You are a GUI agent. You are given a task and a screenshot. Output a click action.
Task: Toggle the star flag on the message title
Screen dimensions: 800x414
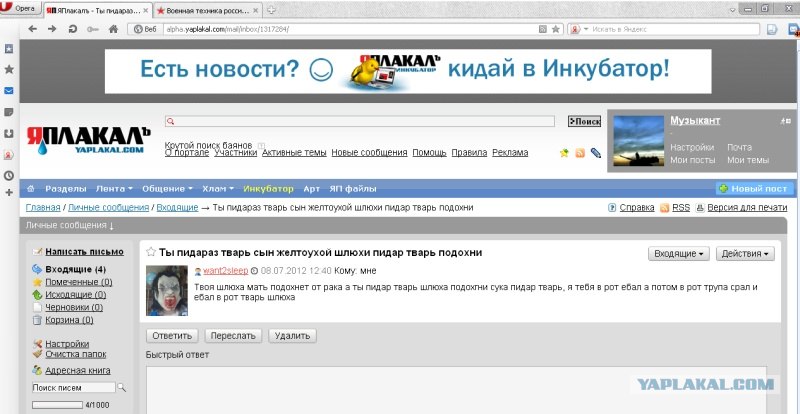[151, 252]
